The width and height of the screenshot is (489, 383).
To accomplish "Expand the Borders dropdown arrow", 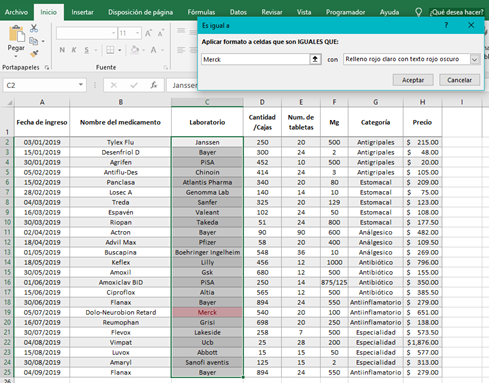I will click(119, 50).
